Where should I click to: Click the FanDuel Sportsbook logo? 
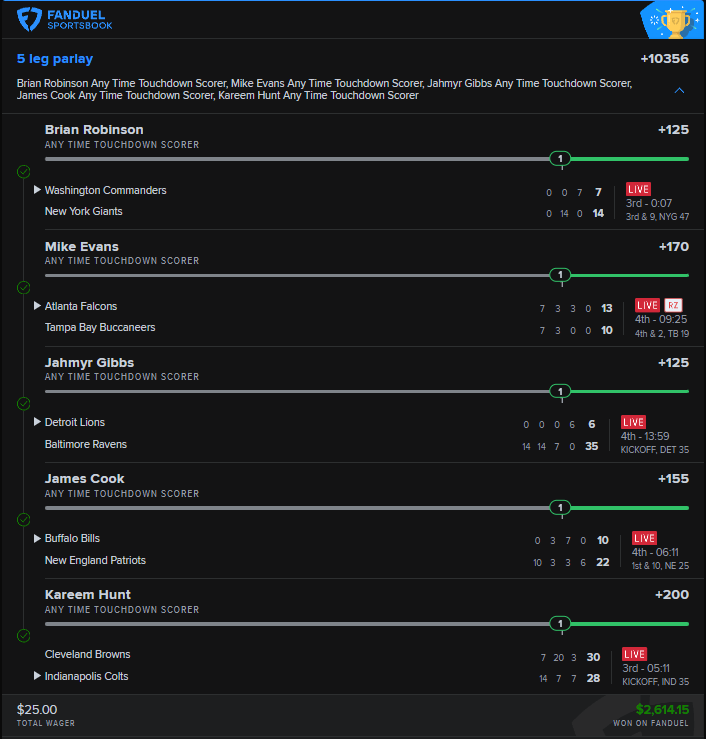point(65,20)
